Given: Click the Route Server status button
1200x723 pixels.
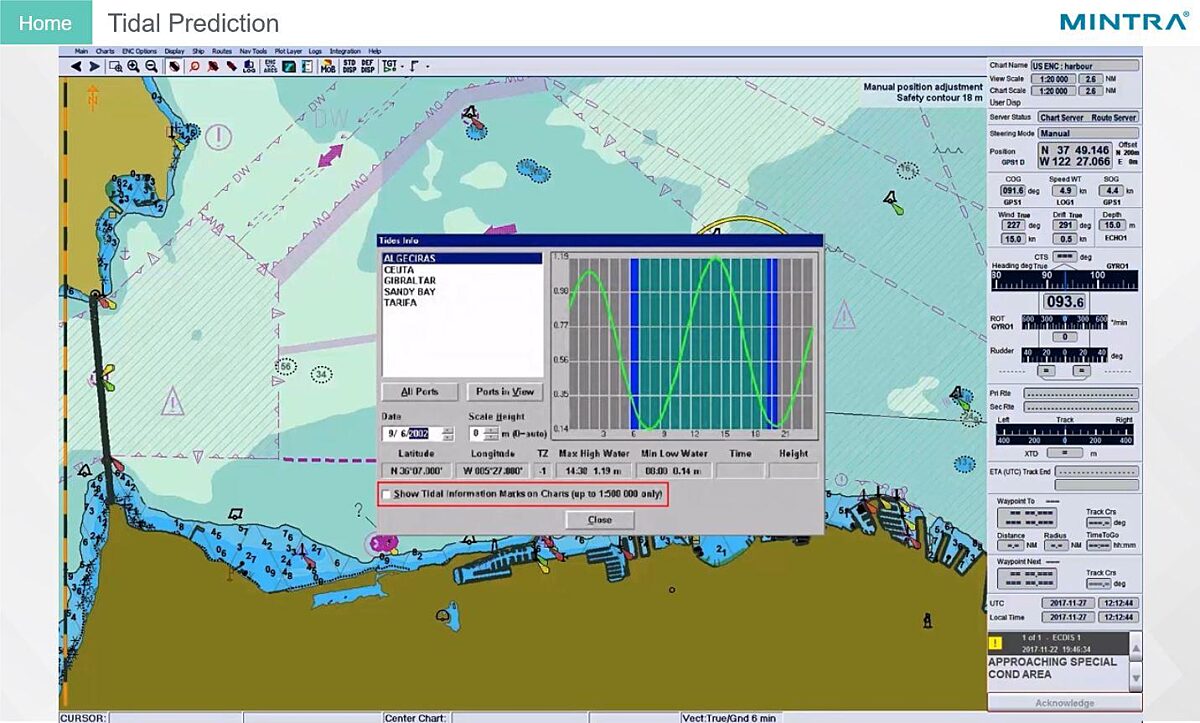Looking at the screenshot, I should click(x=1114, y=118).
